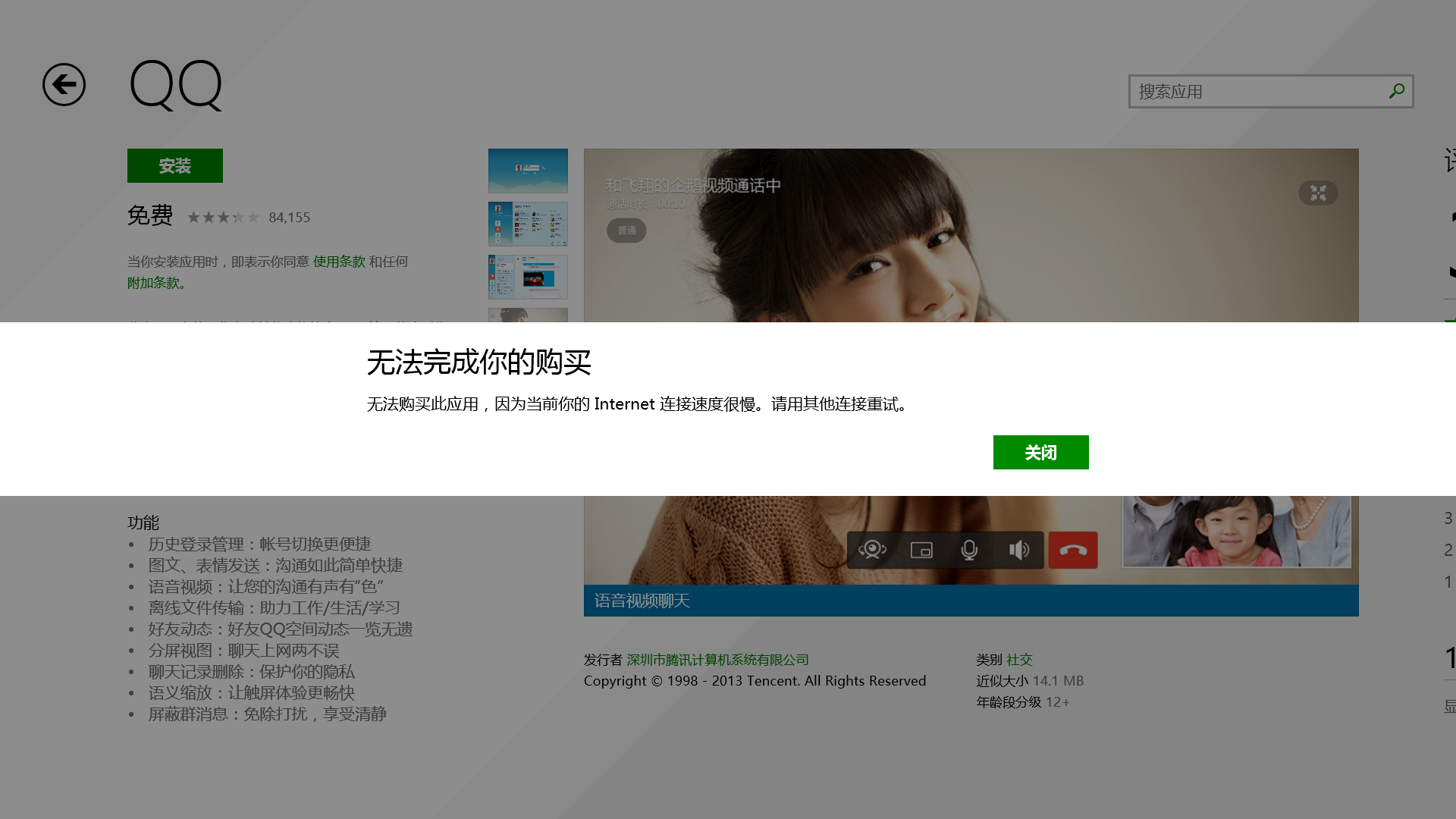Click 历史登录管理 feature line
The image size is (1456, 819).
point(259,544)
